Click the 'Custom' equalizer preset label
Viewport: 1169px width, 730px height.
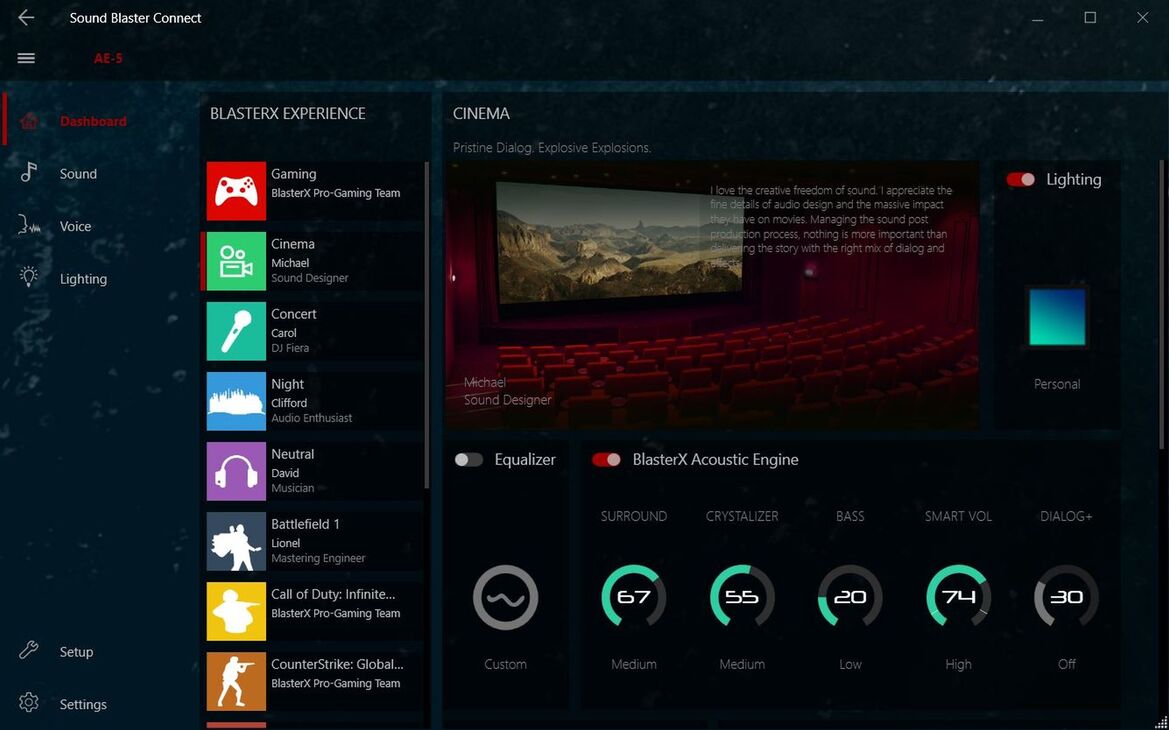coord(505,664)
